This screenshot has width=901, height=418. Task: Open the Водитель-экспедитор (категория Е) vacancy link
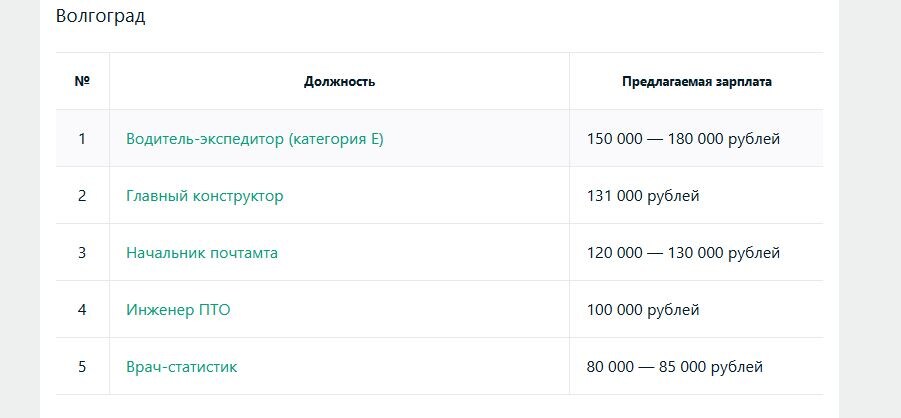point(254,139)
